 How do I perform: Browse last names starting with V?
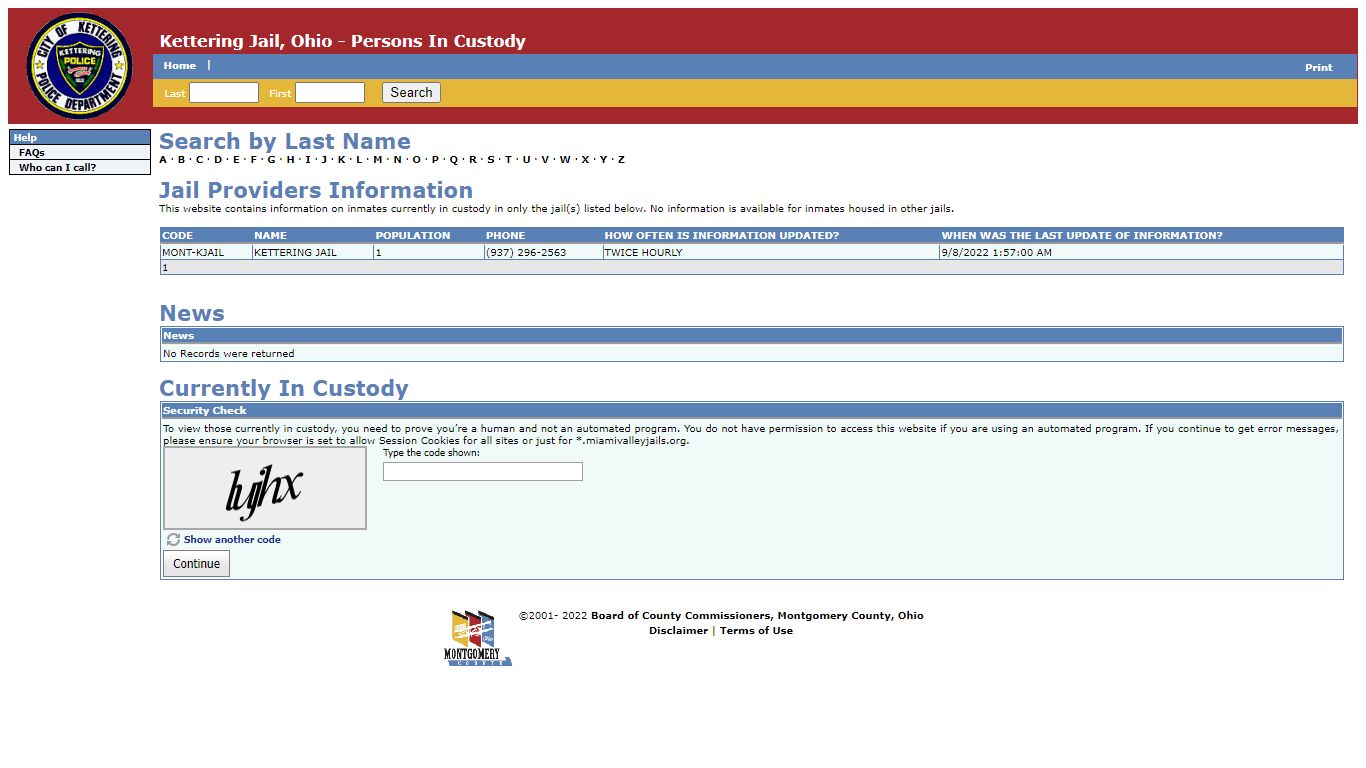tap(545, 160)
